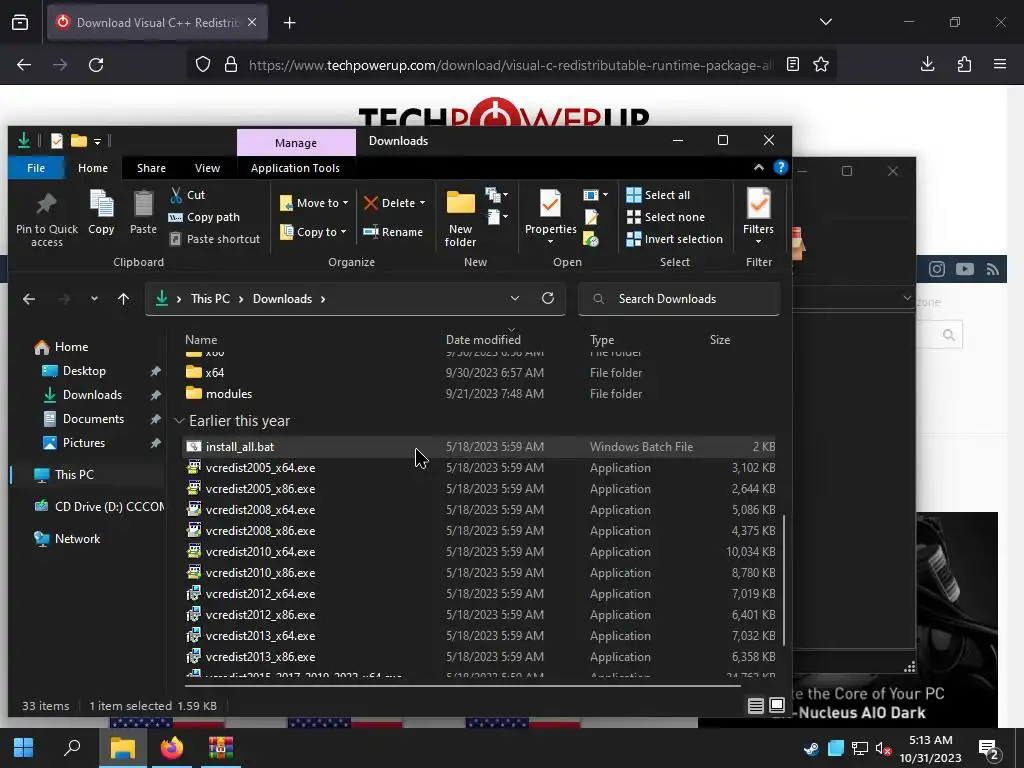Click the Firefox URL address bar

coord(509,65)
